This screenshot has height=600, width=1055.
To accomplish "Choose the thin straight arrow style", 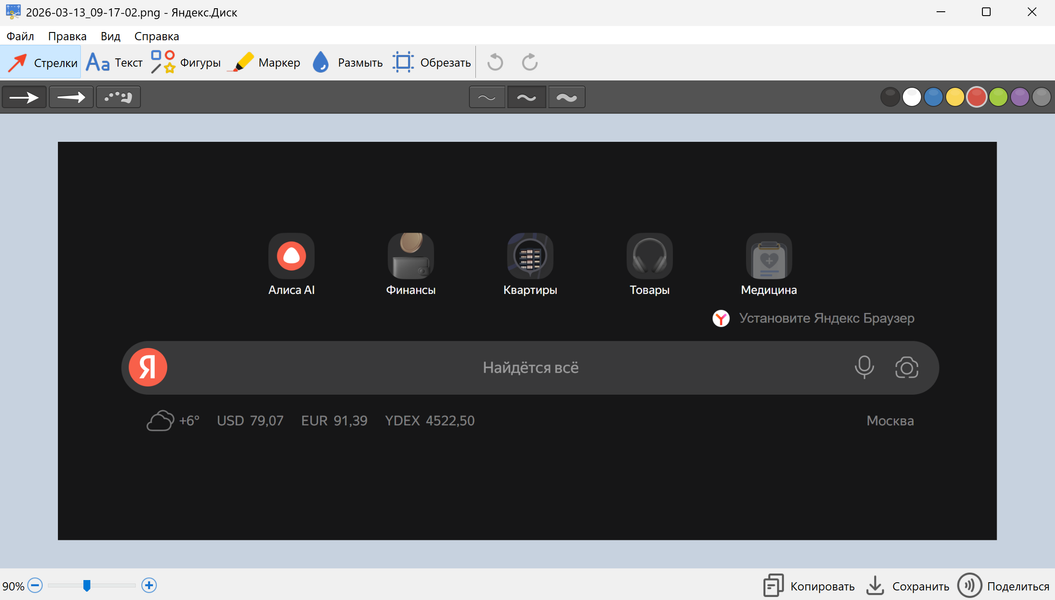I will point(24,98).
